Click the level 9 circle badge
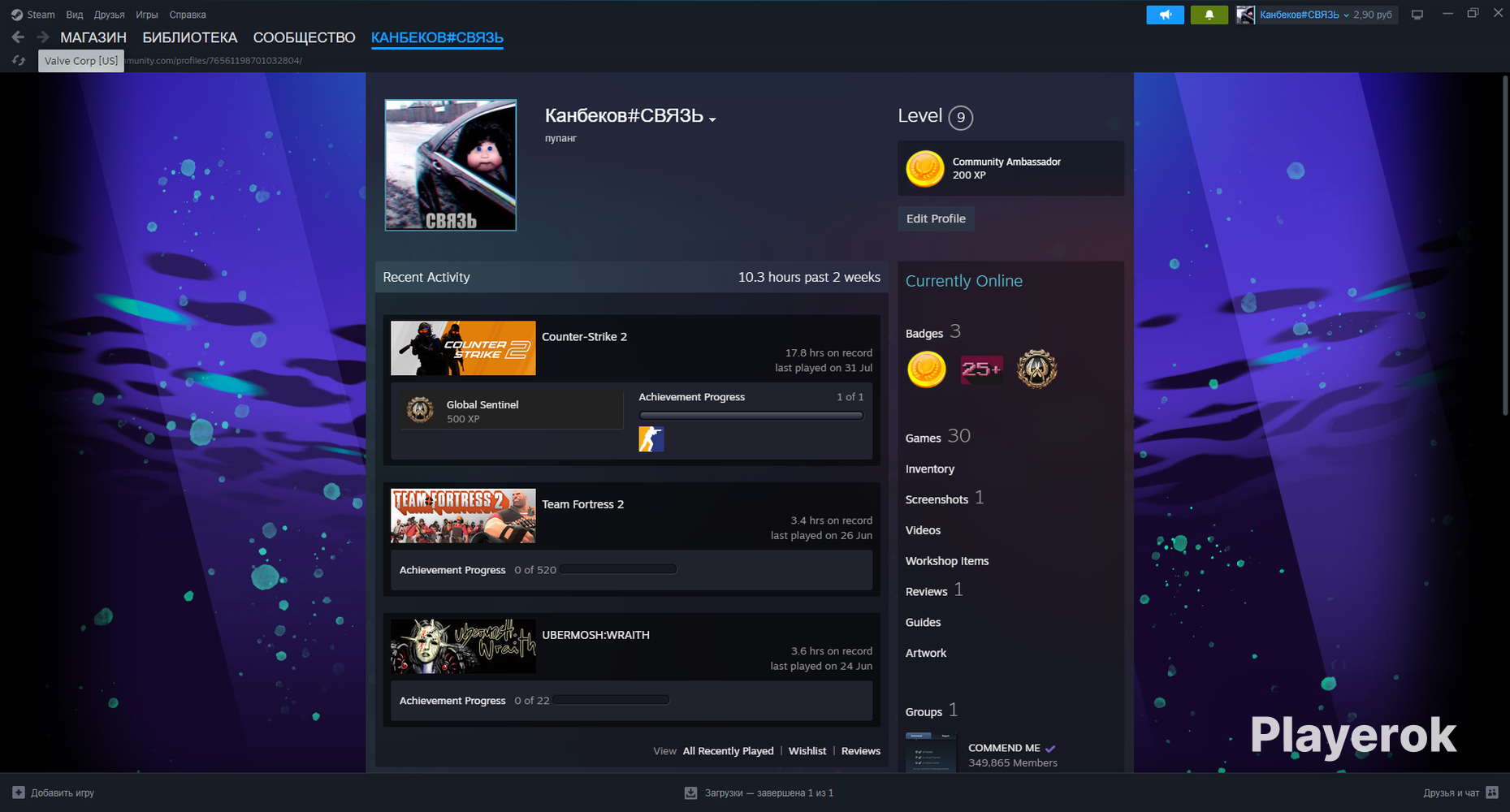The image size is (1510, 812). 961,118
